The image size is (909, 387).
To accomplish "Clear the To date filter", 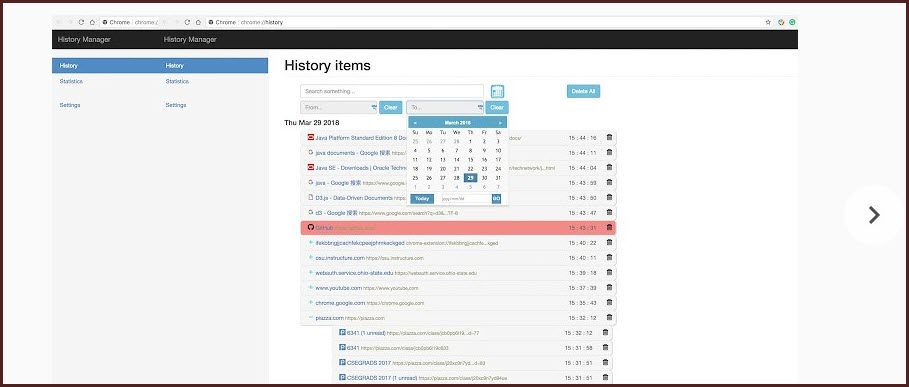I will coord(497,107).
